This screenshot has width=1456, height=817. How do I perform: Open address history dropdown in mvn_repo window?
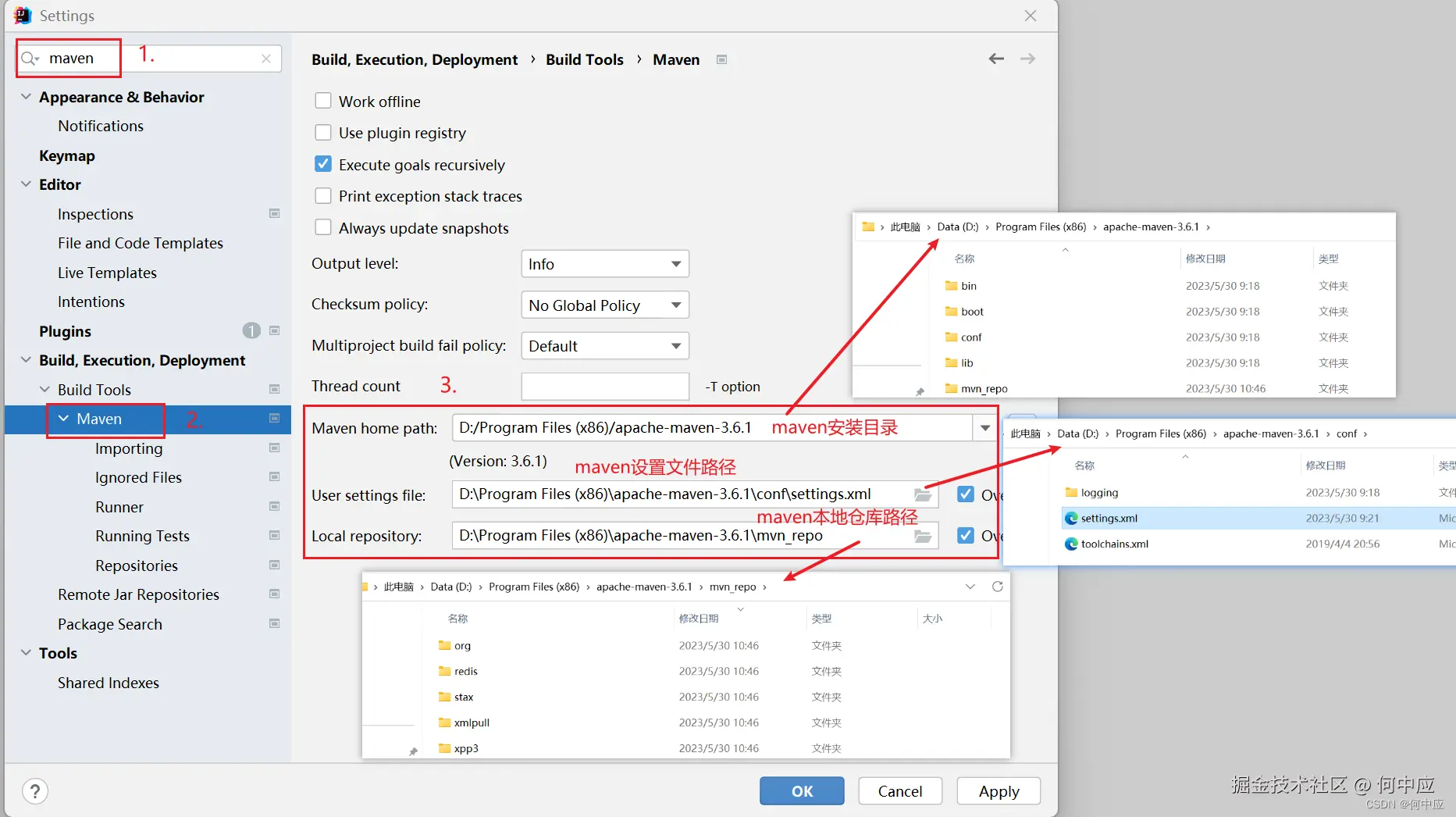click(970, 587)
